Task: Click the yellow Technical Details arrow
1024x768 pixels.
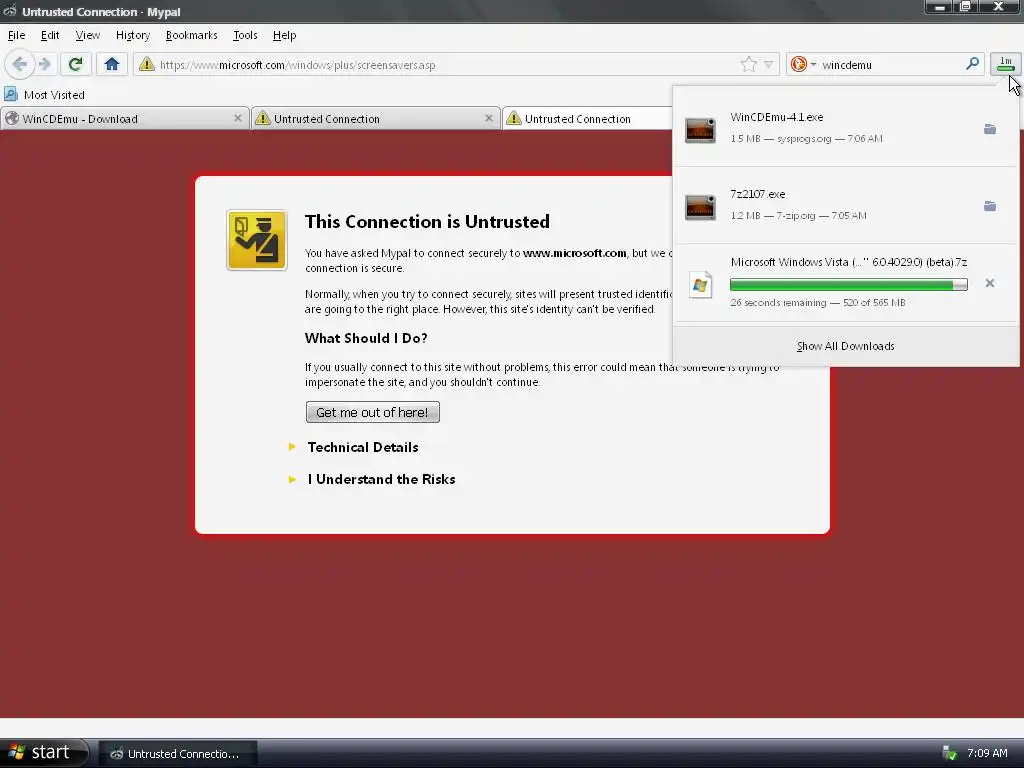Action: 292,447
